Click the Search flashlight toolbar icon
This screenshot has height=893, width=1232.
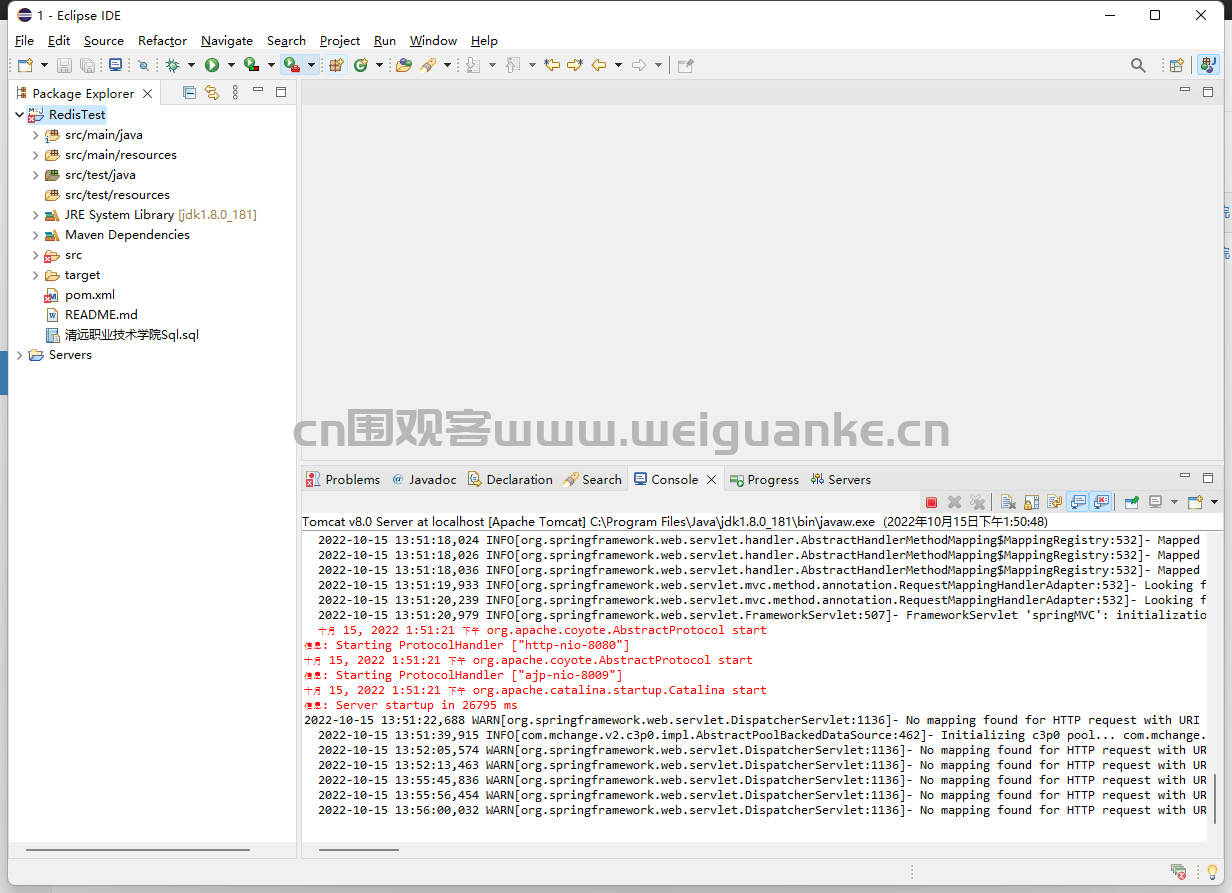tap(428, 65)
